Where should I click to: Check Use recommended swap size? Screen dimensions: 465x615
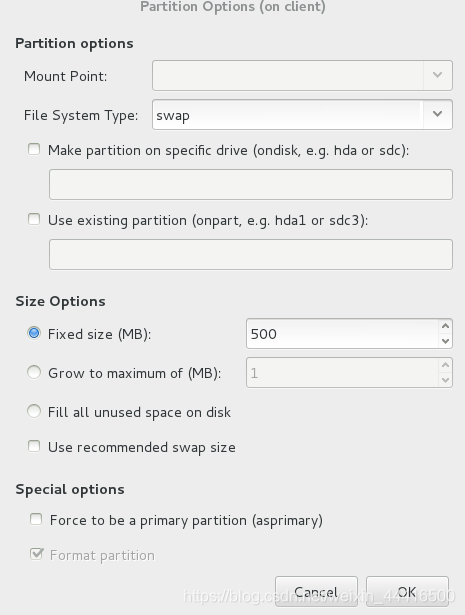34,446
